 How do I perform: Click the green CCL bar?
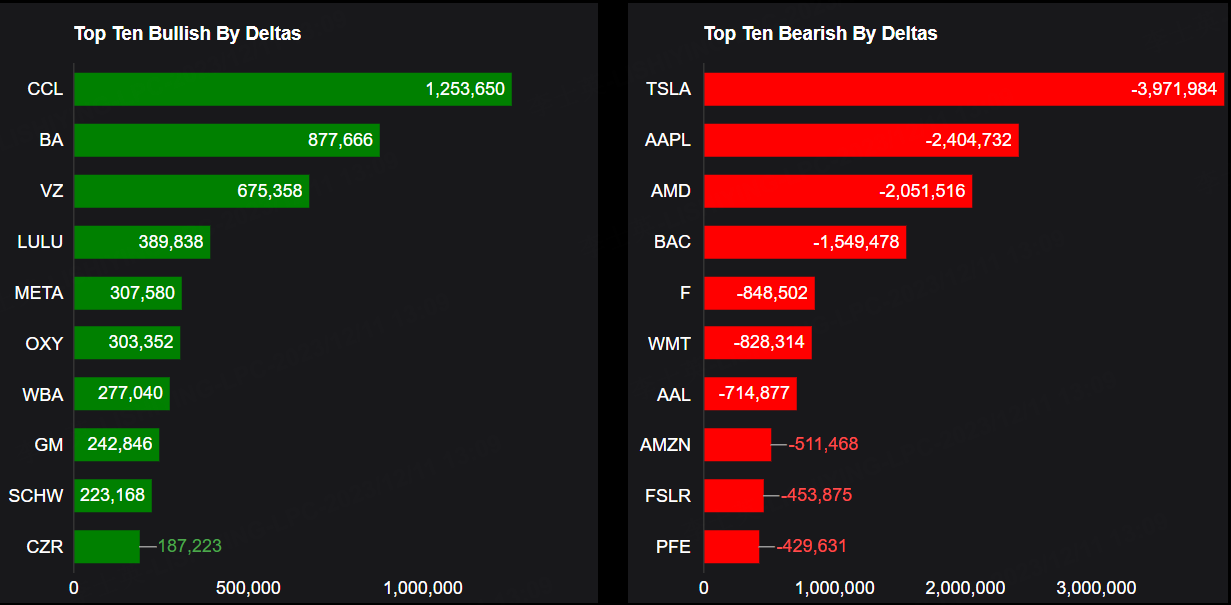point(292,89)
